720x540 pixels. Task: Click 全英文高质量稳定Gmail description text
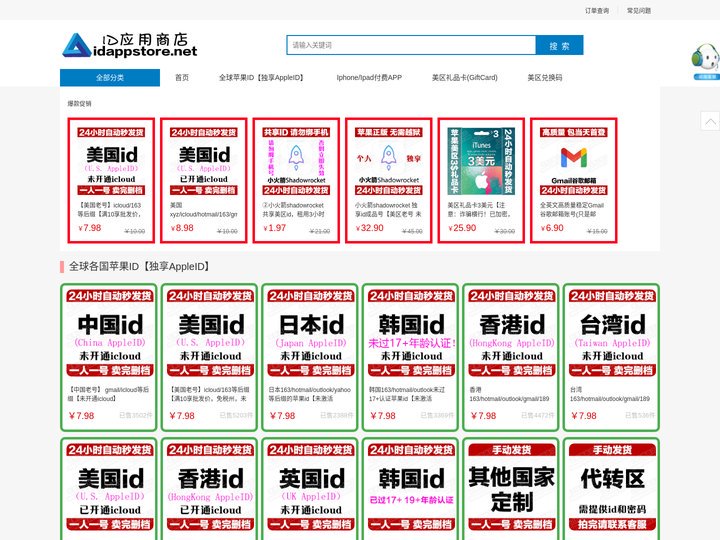572,210
